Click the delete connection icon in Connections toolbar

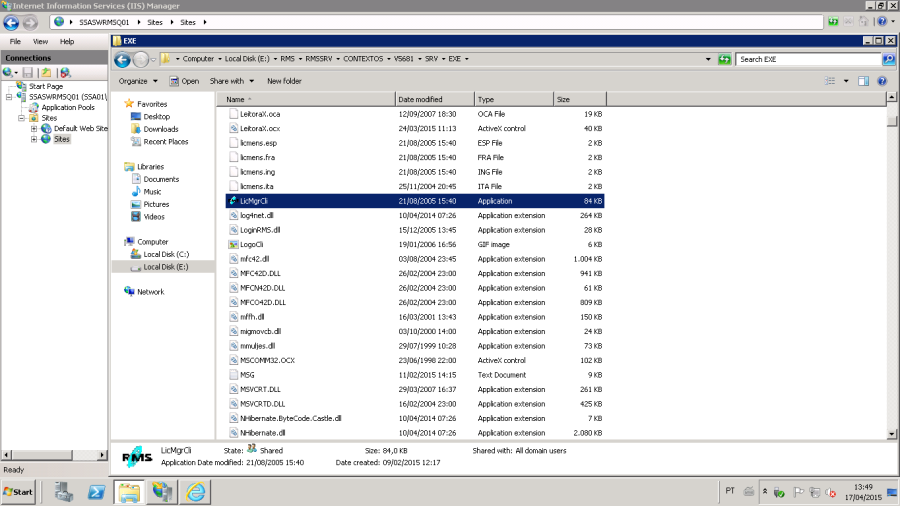[x=65, y=73]
